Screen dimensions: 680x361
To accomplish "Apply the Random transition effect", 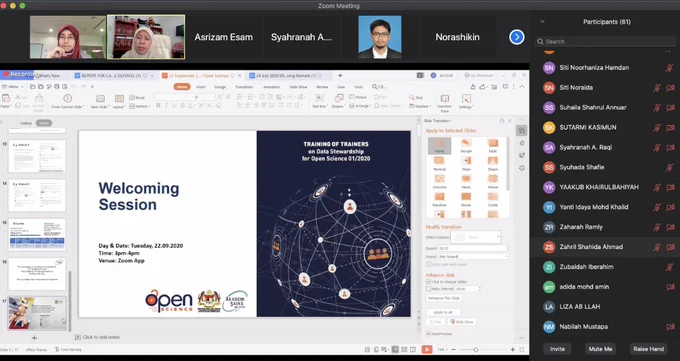I will pyautogui.click(x=439, y=200).
